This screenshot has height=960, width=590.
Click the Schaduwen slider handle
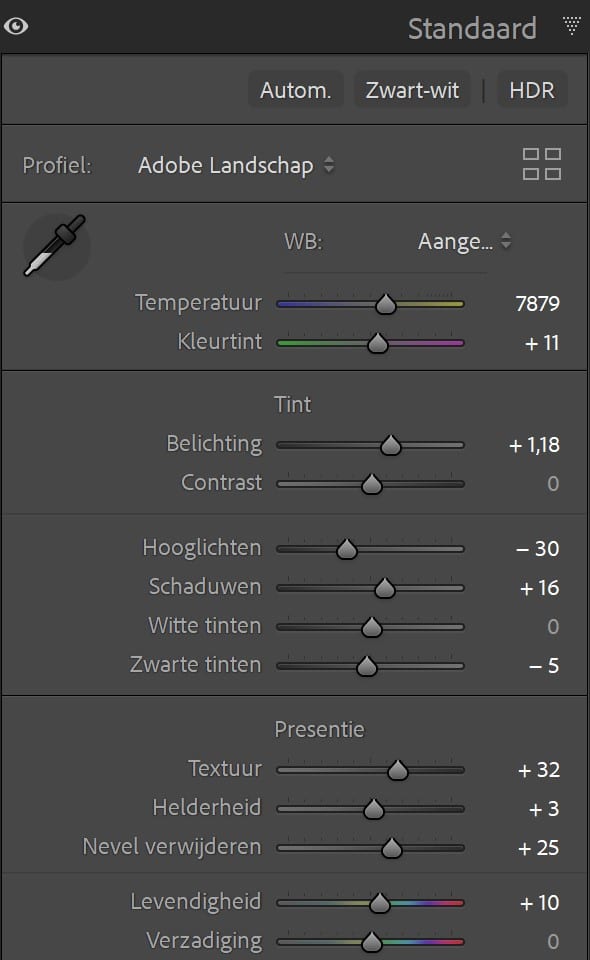coord(383,587)
